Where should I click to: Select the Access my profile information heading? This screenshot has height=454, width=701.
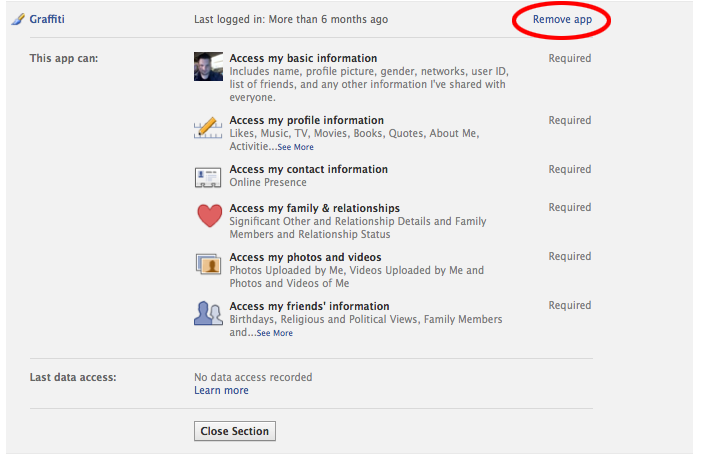[307, 120]
